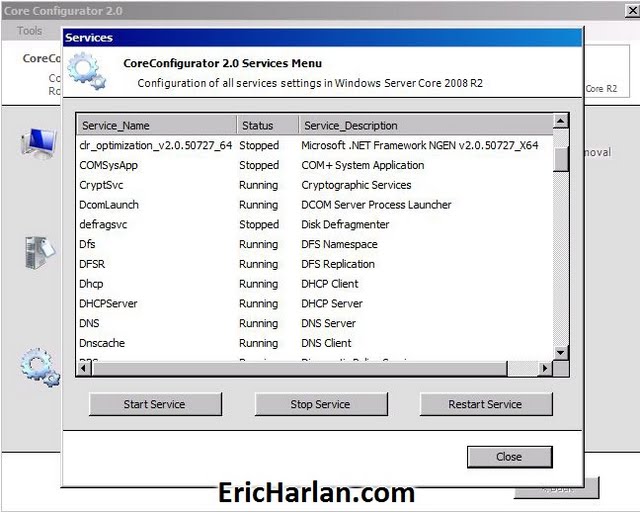Select the DFSR service row

coord(315,264)
